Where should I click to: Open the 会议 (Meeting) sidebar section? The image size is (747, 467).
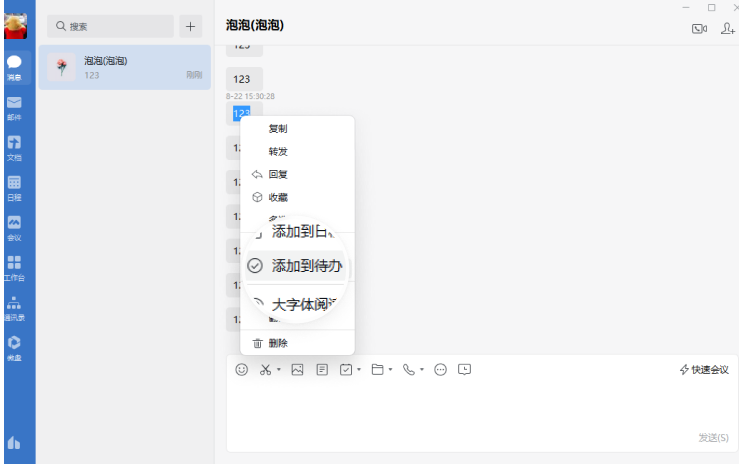tap(14, 227)
